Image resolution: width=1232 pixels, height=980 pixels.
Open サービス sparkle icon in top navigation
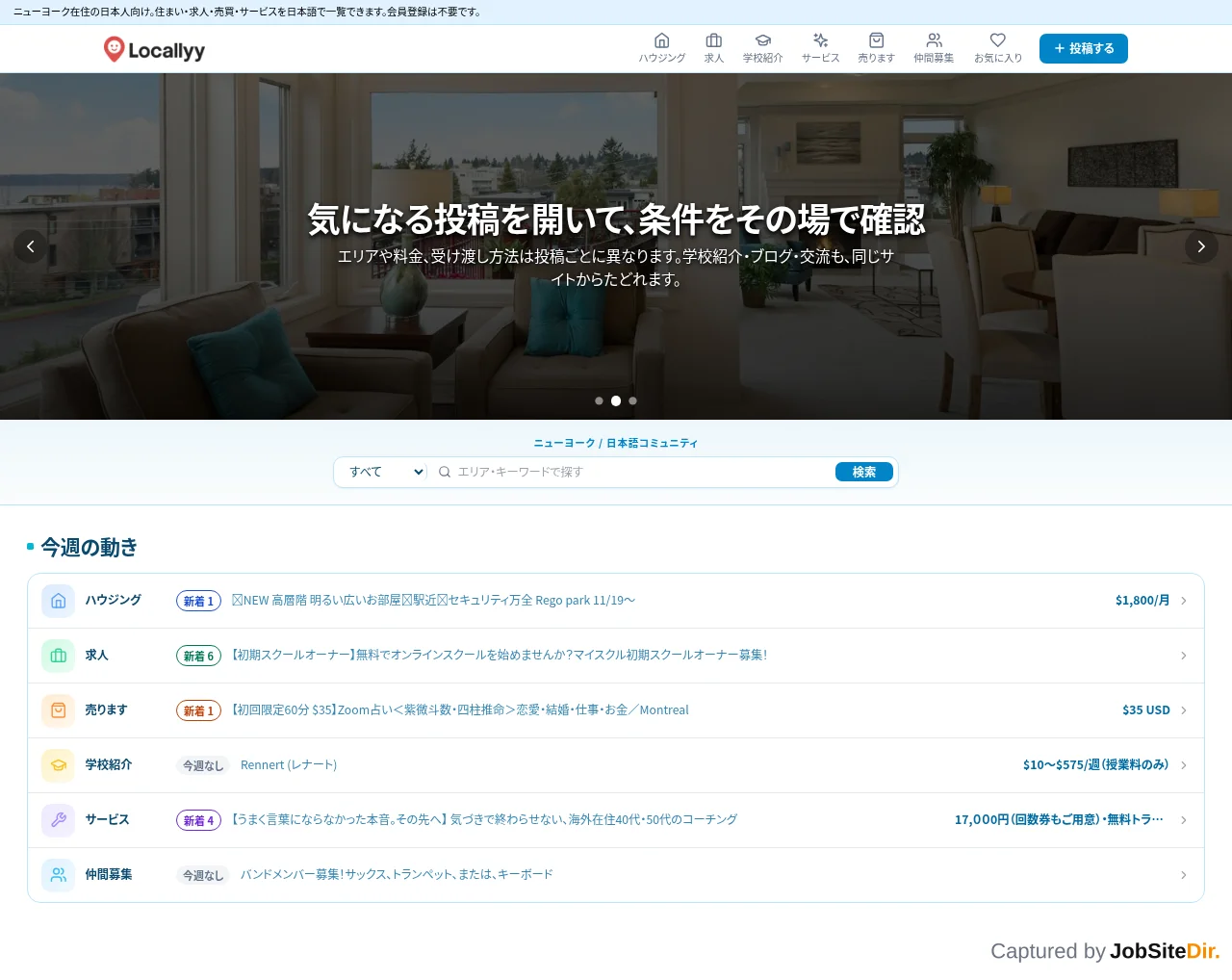820,40
